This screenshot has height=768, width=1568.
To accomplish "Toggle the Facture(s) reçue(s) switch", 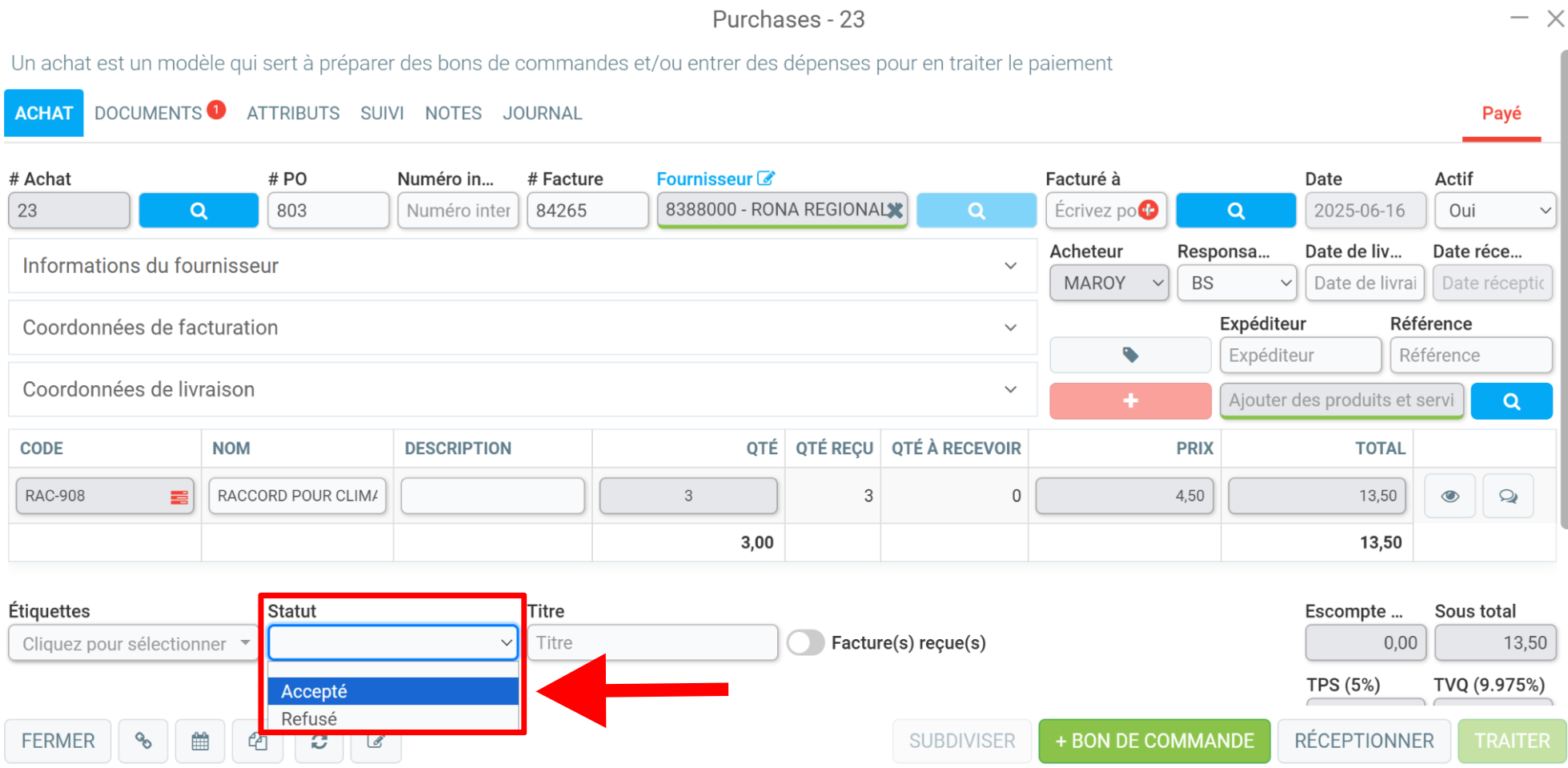I will tap(805, 642).
